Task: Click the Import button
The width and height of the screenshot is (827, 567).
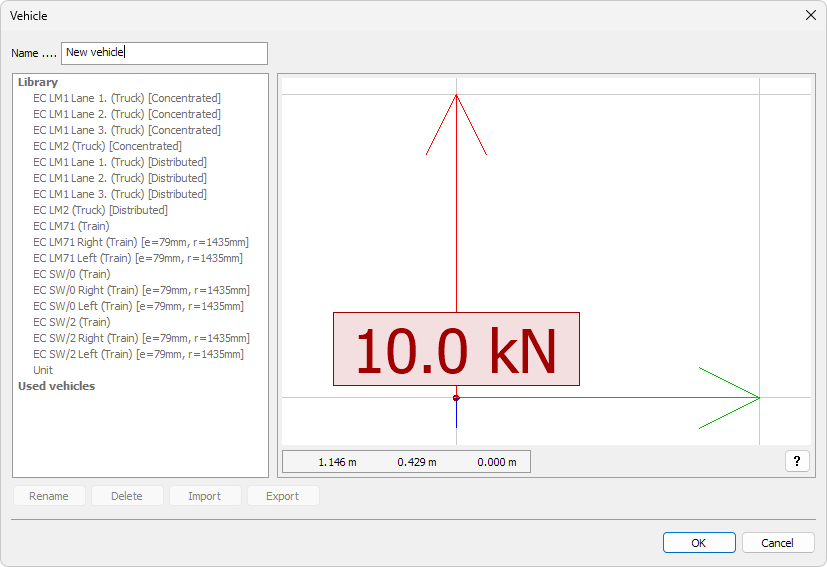Action: click(x=204, y=496)
